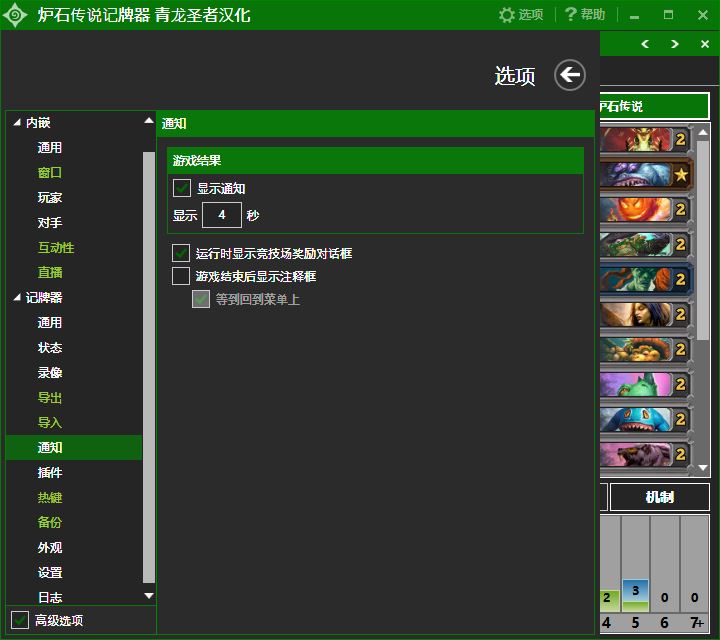The image size is (720, 640).
Task: Maximize the deck tracker window
Action: point(669,15)
